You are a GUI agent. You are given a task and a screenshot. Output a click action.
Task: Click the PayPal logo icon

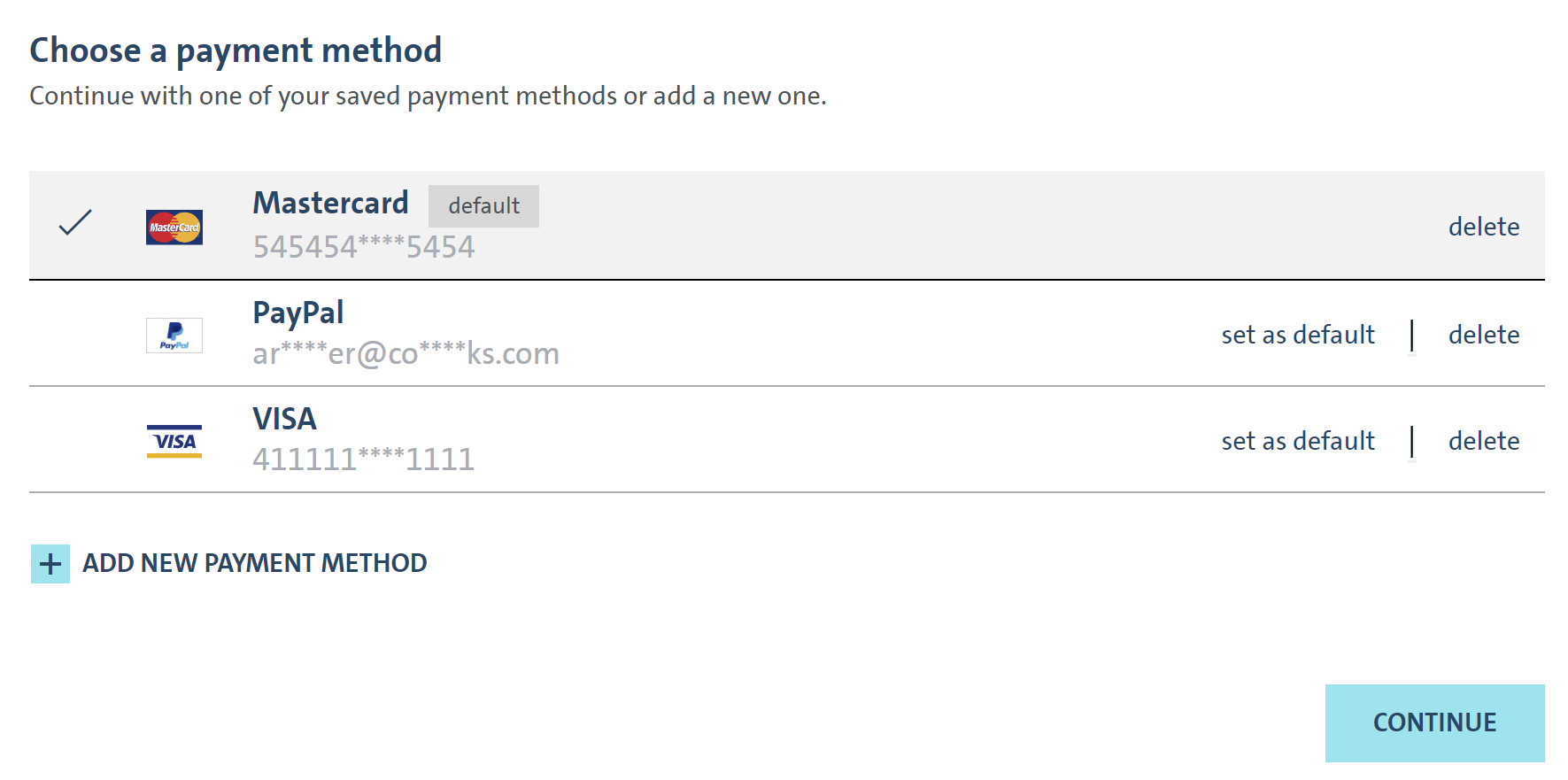[x=174, y=336]
